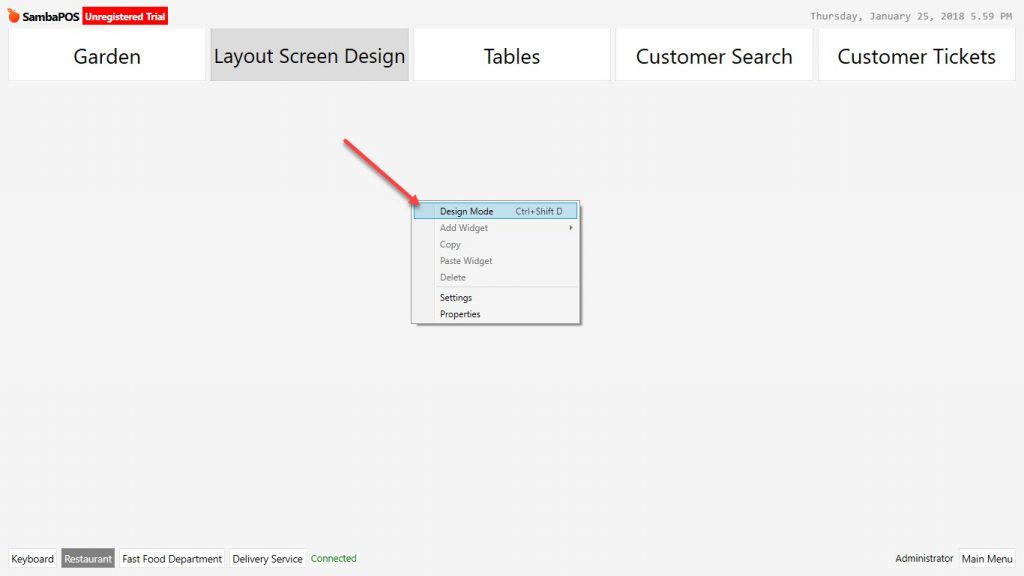This screenshot has width=1024, height=576.
Task: Click the Keyboard button
Action: (x=33, y=558)
